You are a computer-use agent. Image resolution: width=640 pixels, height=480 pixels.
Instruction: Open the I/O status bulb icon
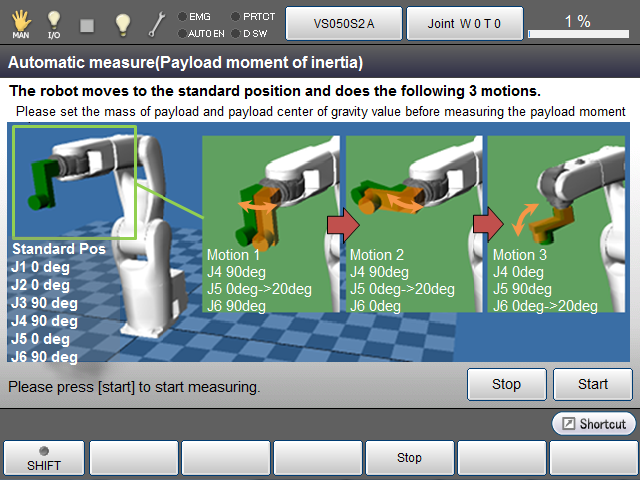point(54,22)
